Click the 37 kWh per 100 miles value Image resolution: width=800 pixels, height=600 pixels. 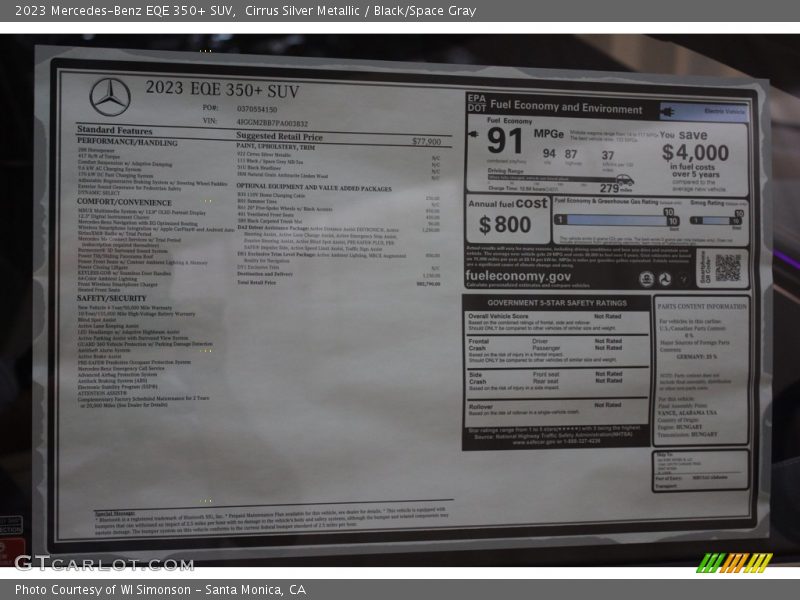pyautogui.click(x=608, y=156)
